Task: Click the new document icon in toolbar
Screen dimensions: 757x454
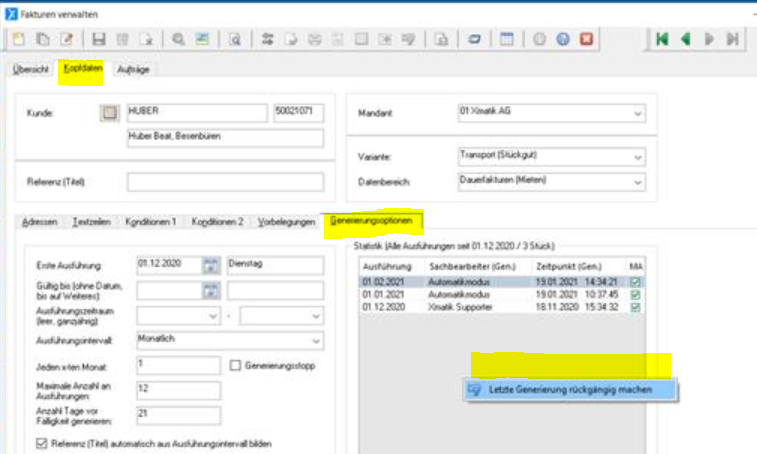Action: [19, 40]
